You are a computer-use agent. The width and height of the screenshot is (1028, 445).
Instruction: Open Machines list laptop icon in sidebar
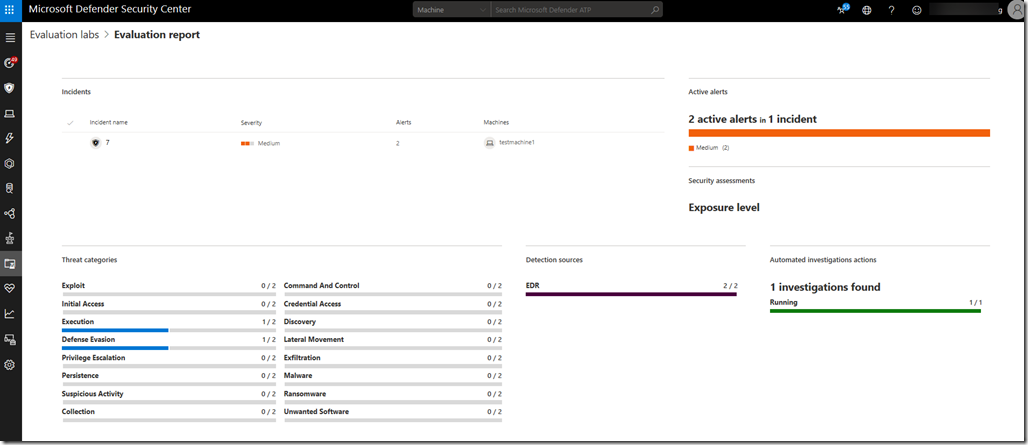[x=10, y=113]
